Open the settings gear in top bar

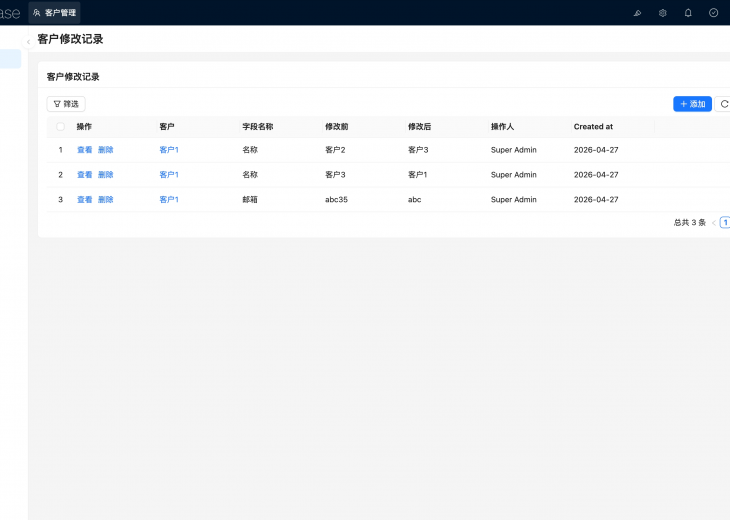click(663, 13)
